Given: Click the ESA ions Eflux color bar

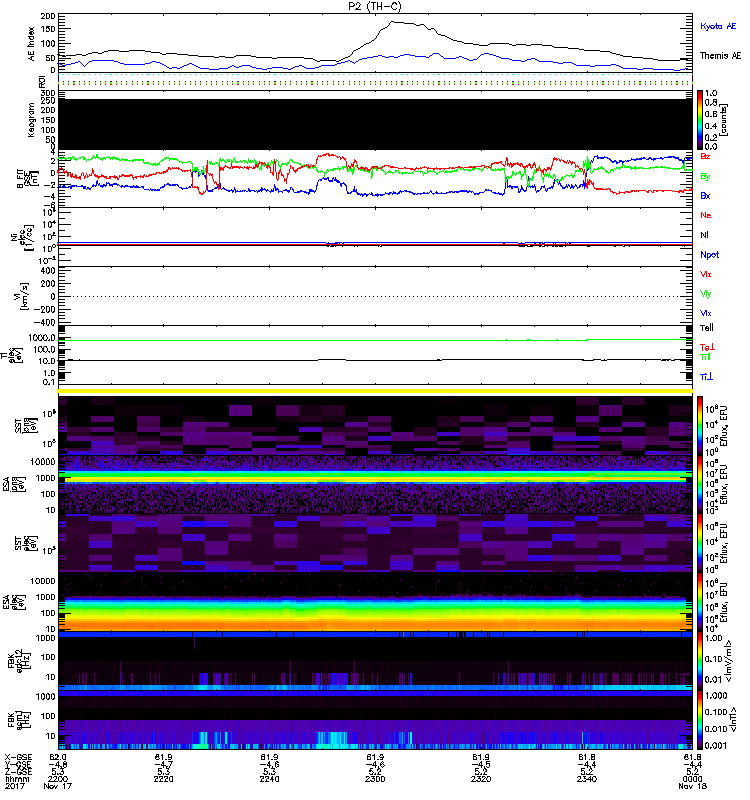Looking at the screenshot, I should coord(700,484).
